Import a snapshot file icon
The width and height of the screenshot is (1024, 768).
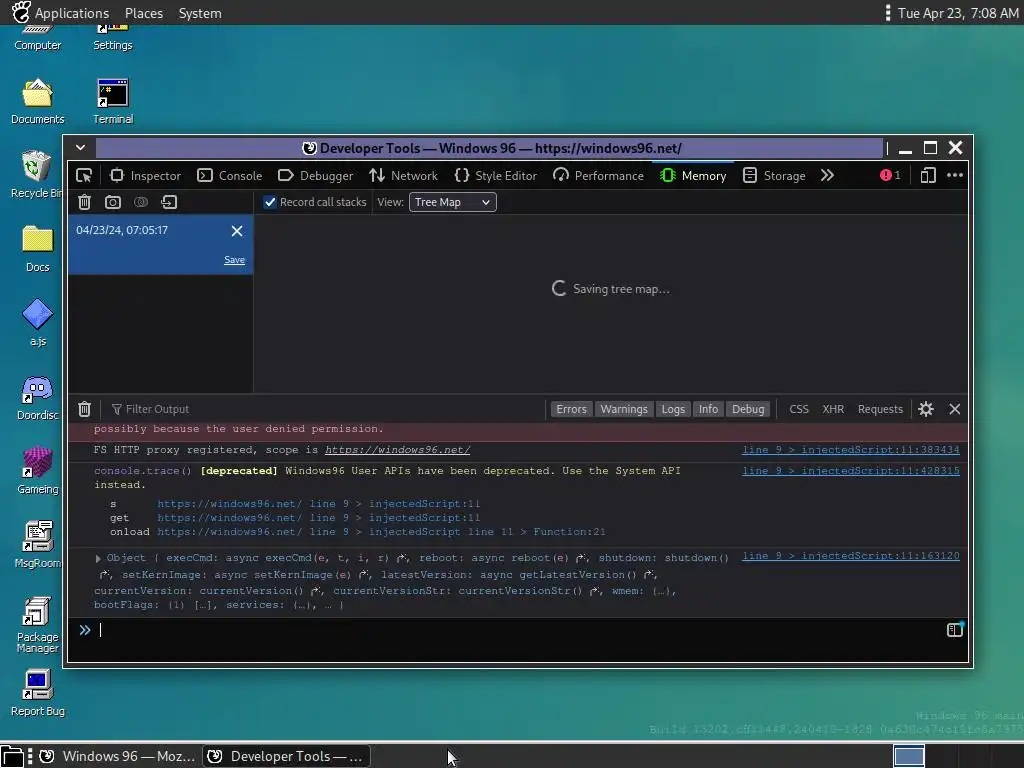pyautogui.click(x=169, y=202)
